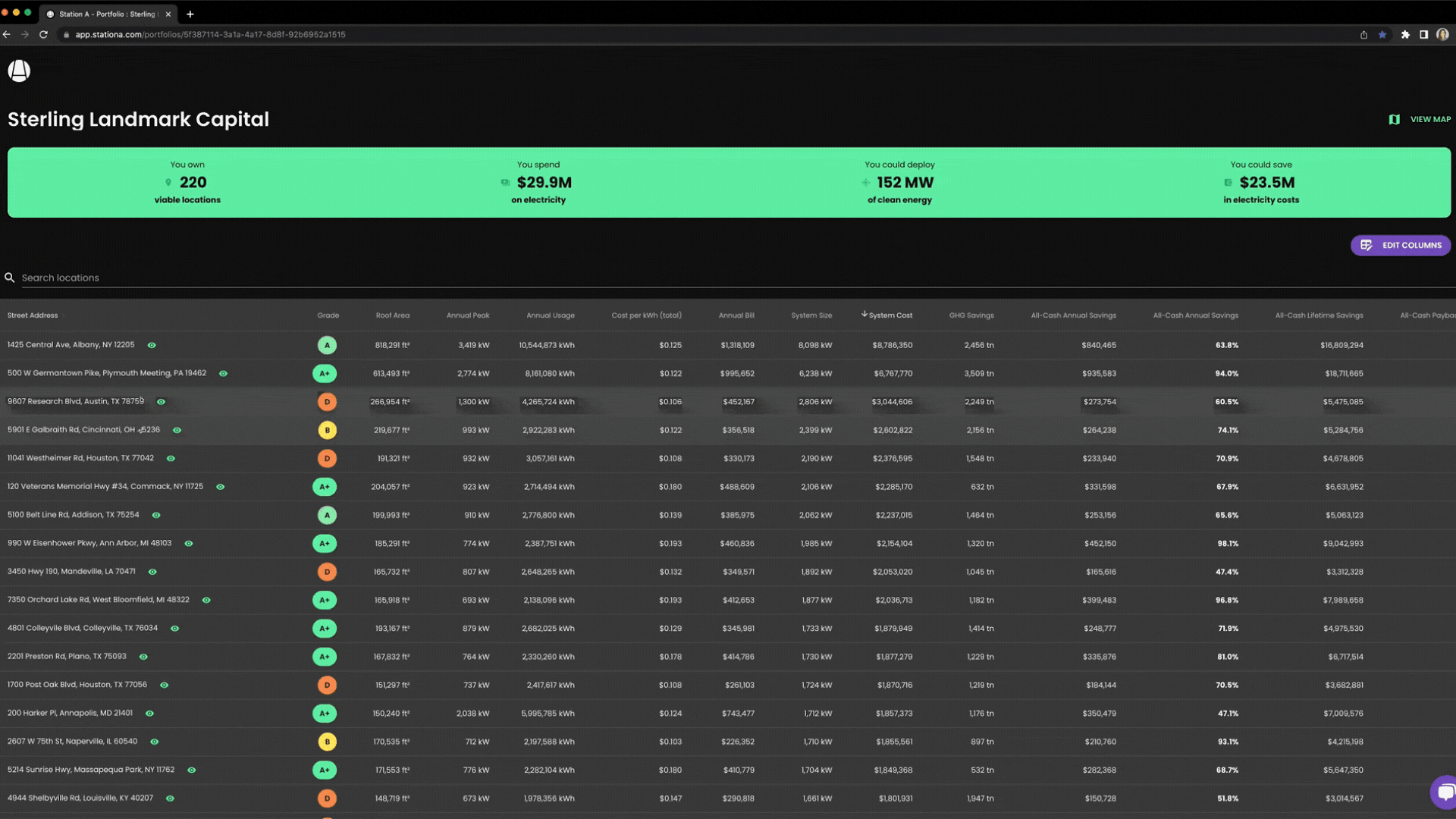
Task: Click the map icon beside View Map
Action: tap(1394, 120)
